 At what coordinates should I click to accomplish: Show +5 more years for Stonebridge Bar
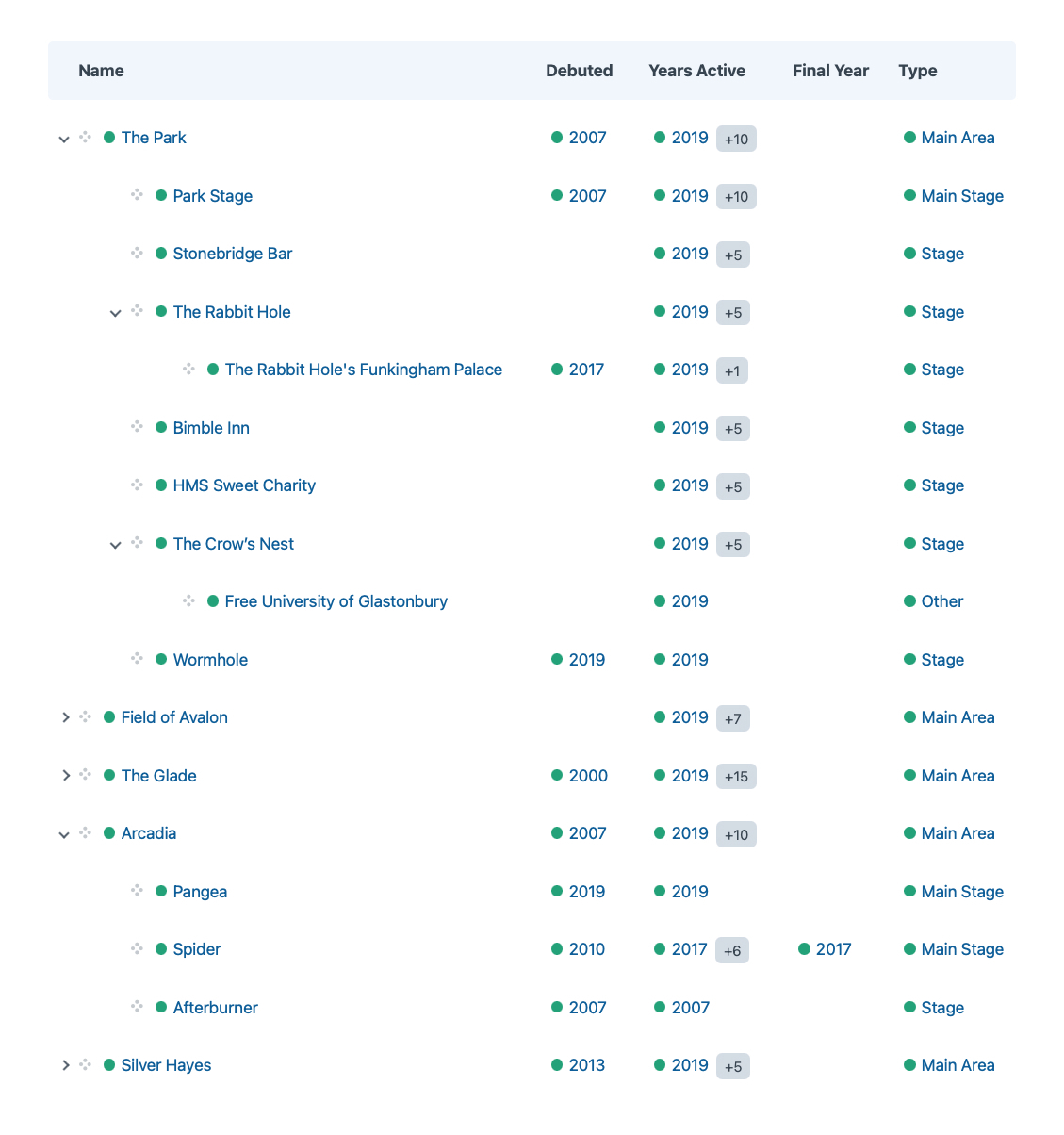pos(733,255)
